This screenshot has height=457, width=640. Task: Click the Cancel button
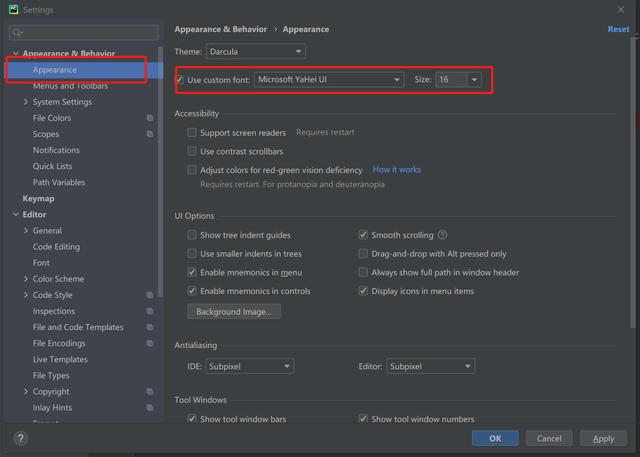coord(549,438)
